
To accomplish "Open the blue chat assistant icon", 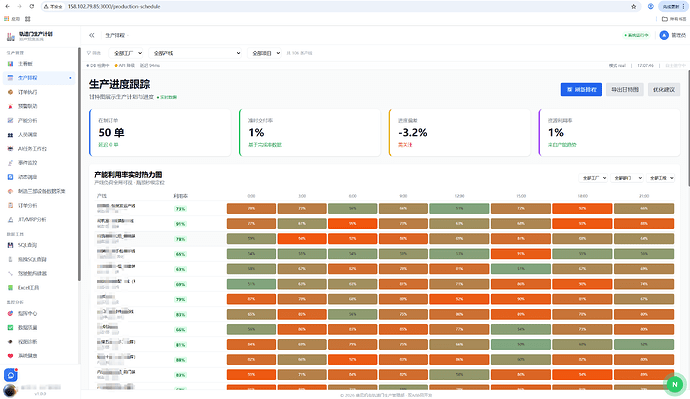I will point(11,375).
